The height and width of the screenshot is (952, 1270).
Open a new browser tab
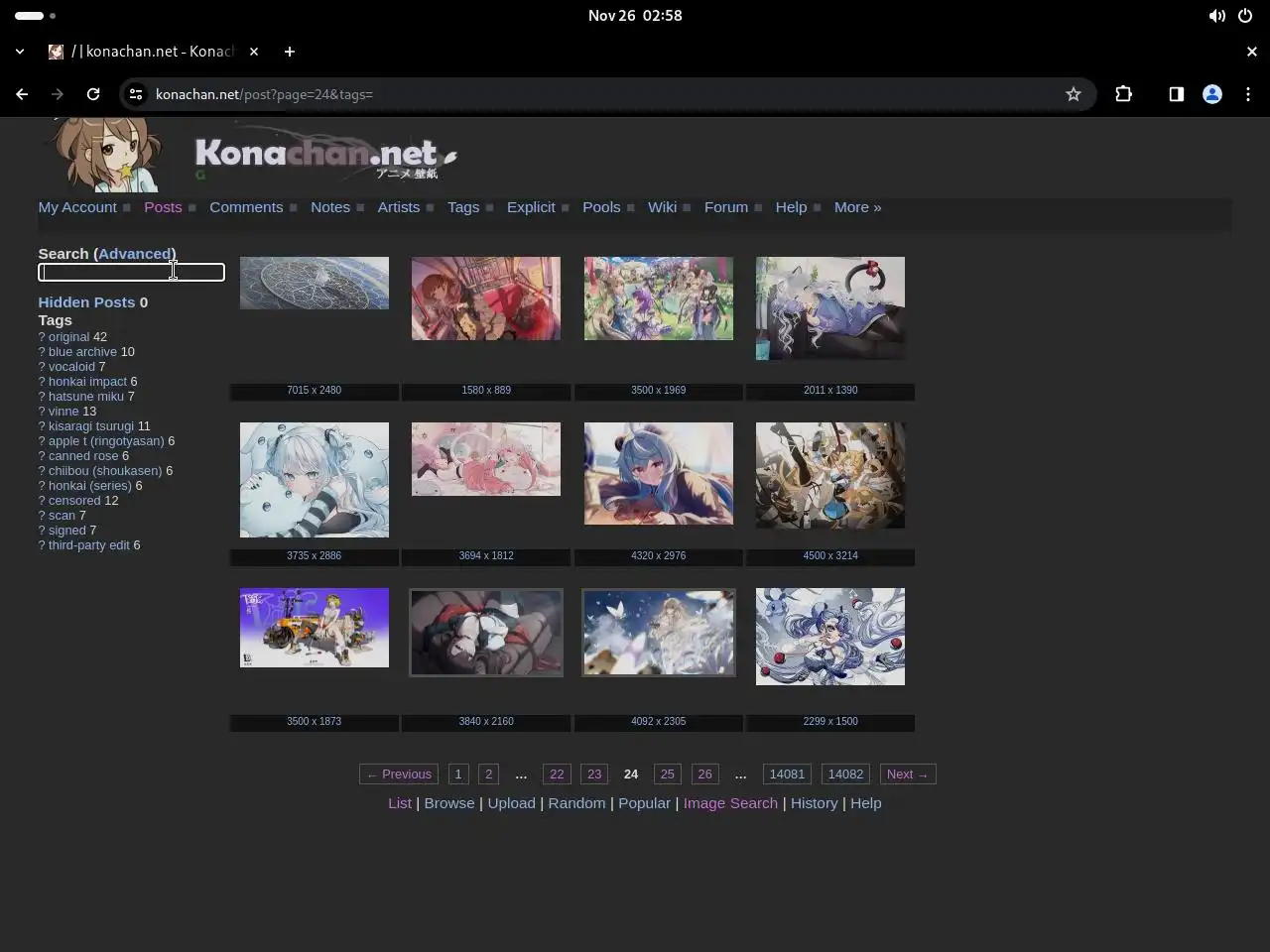(x=290, y=52)
